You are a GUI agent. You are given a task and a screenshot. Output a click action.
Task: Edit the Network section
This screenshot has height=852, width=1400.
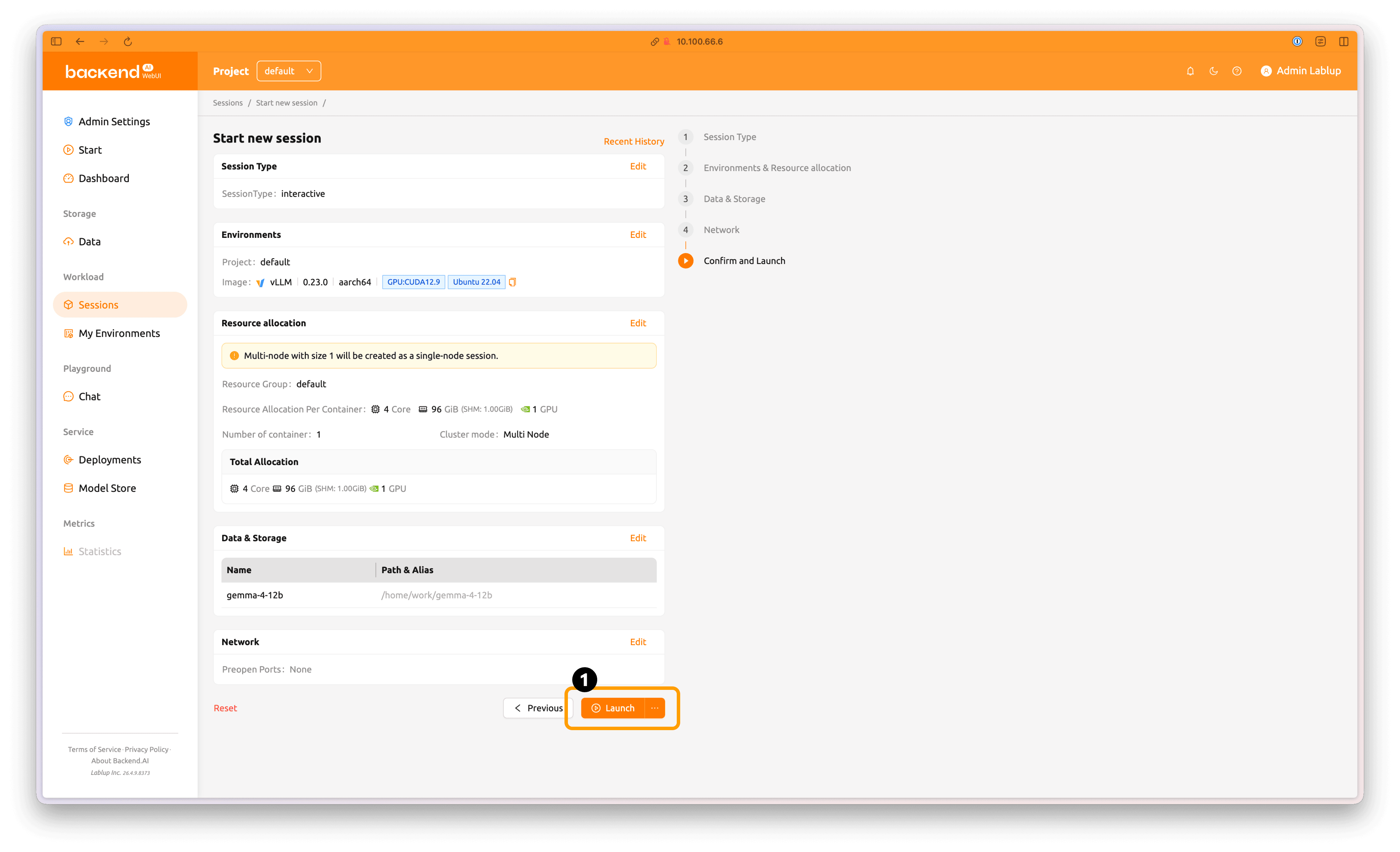637,642
